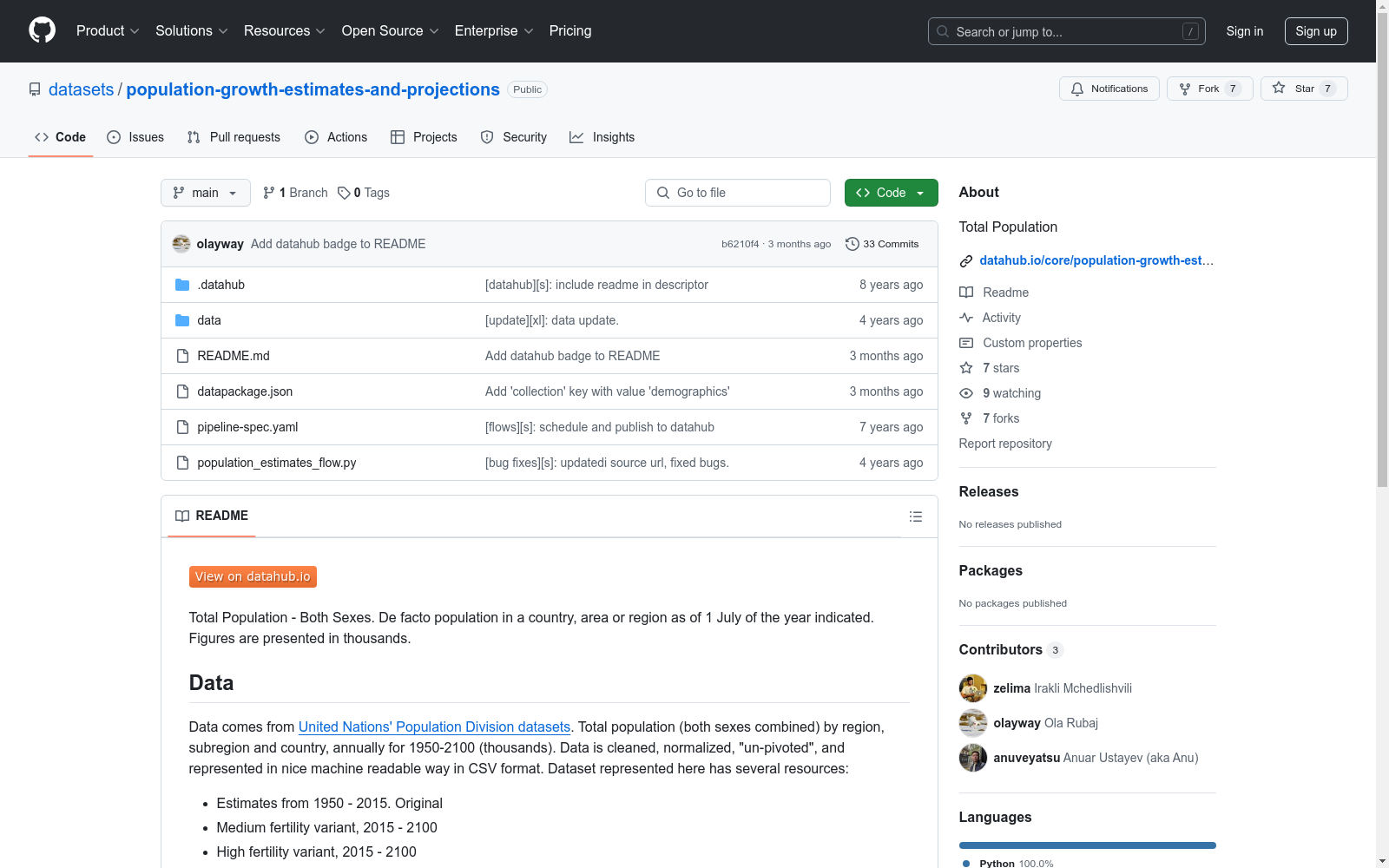The width and height of the screenshot is (1389, 868).
Task: Click the Sign in link
Action: (1244, 31)
